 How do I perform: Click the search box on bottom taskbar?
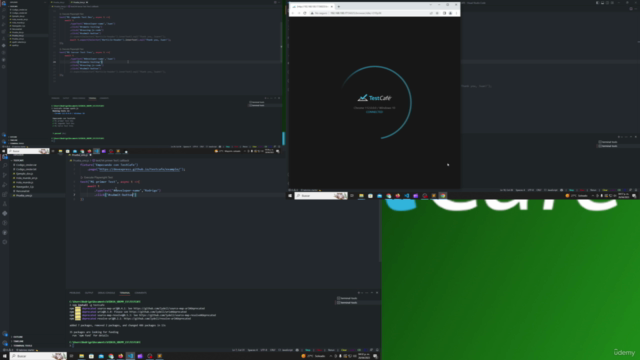point(38,356)
